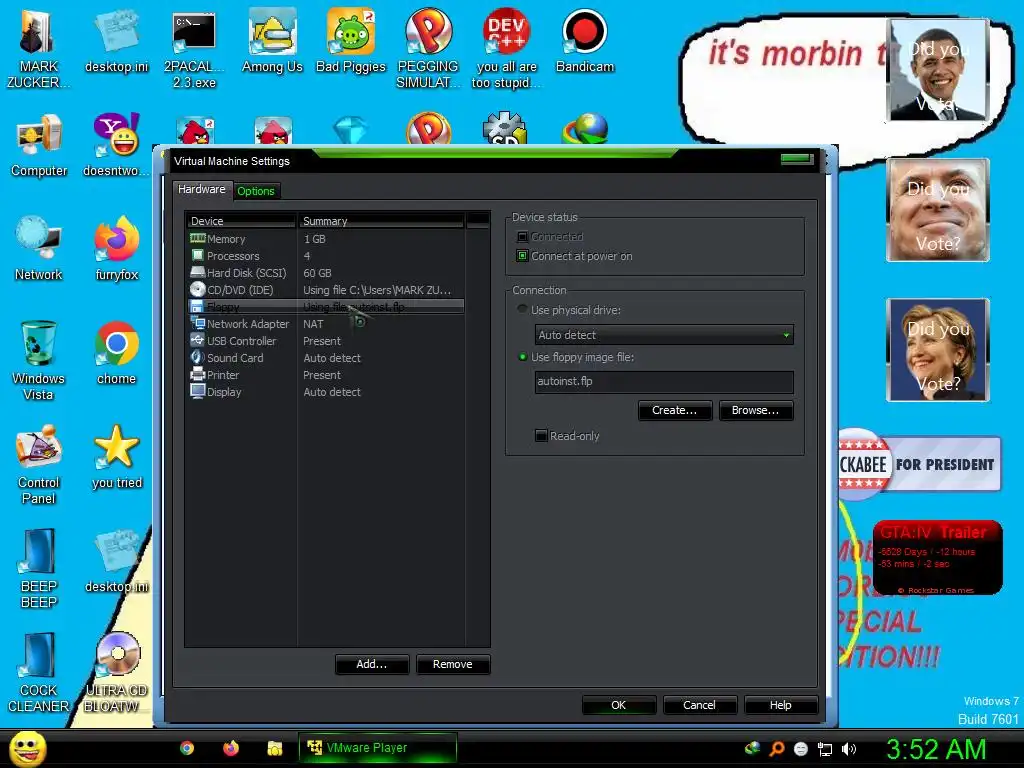The image size is (1024, 768).
Task: Open the Dev-C++ 'you all are too stupid' icon
Action: tap(506, 49)
